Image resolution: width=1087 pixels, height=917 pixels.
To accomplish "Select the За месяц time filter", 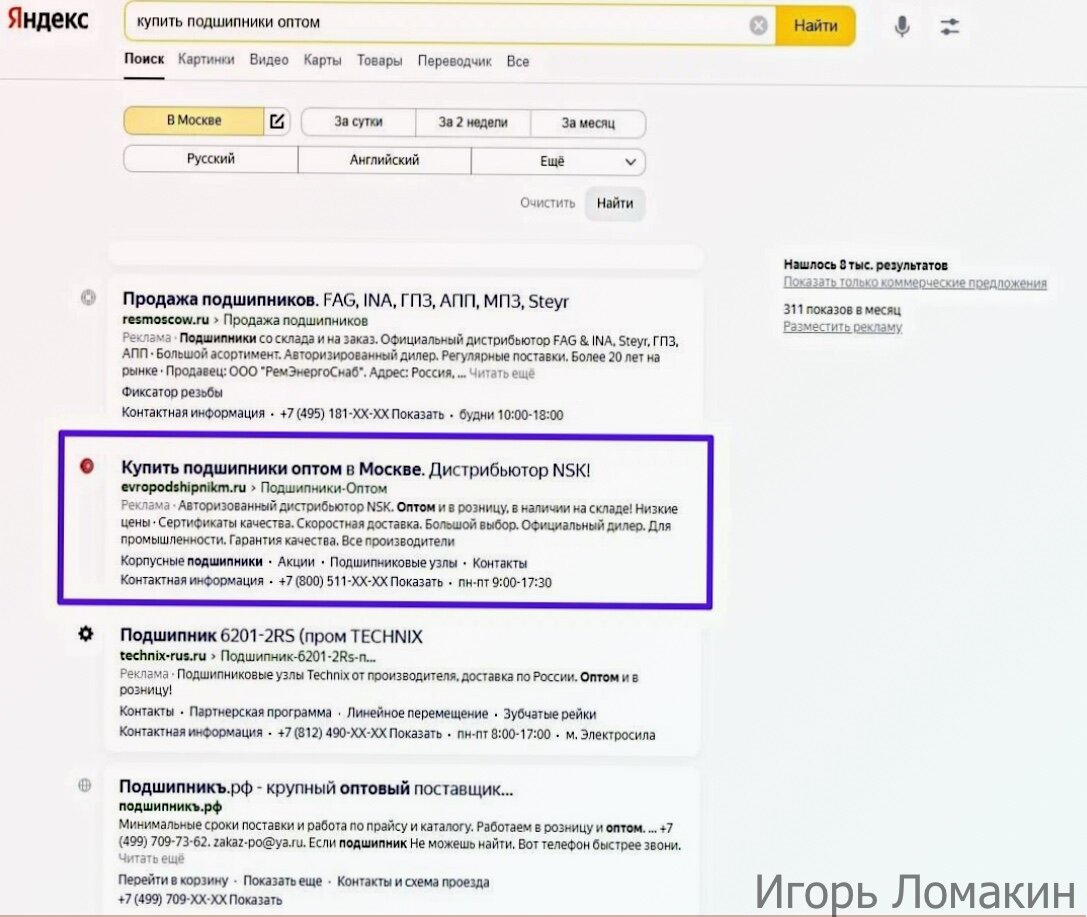I will coord(588,123).
